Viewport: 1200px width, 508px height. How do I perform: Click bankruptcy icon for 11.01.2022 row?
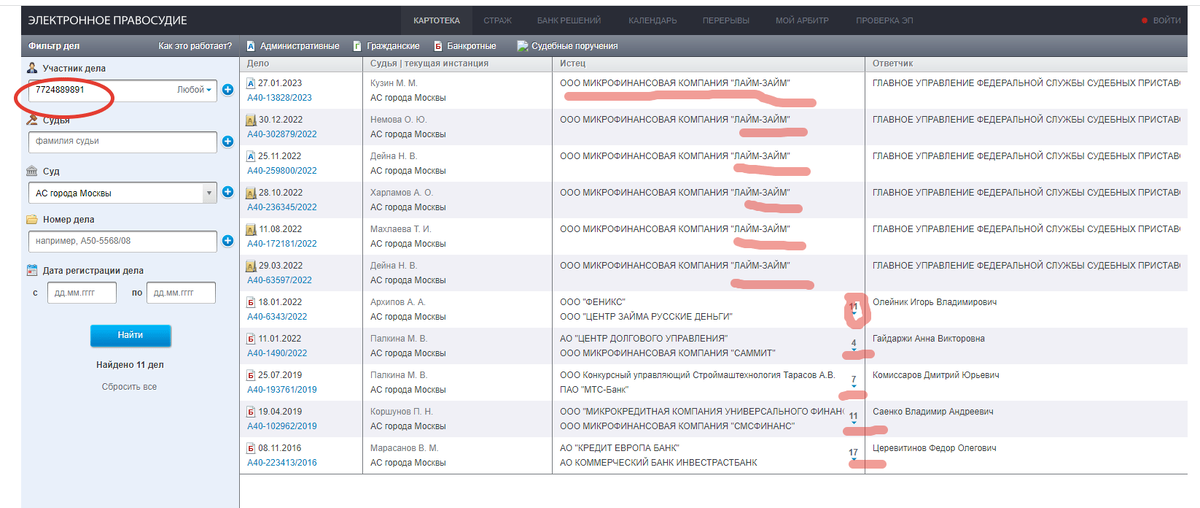(x=251, y=338)
